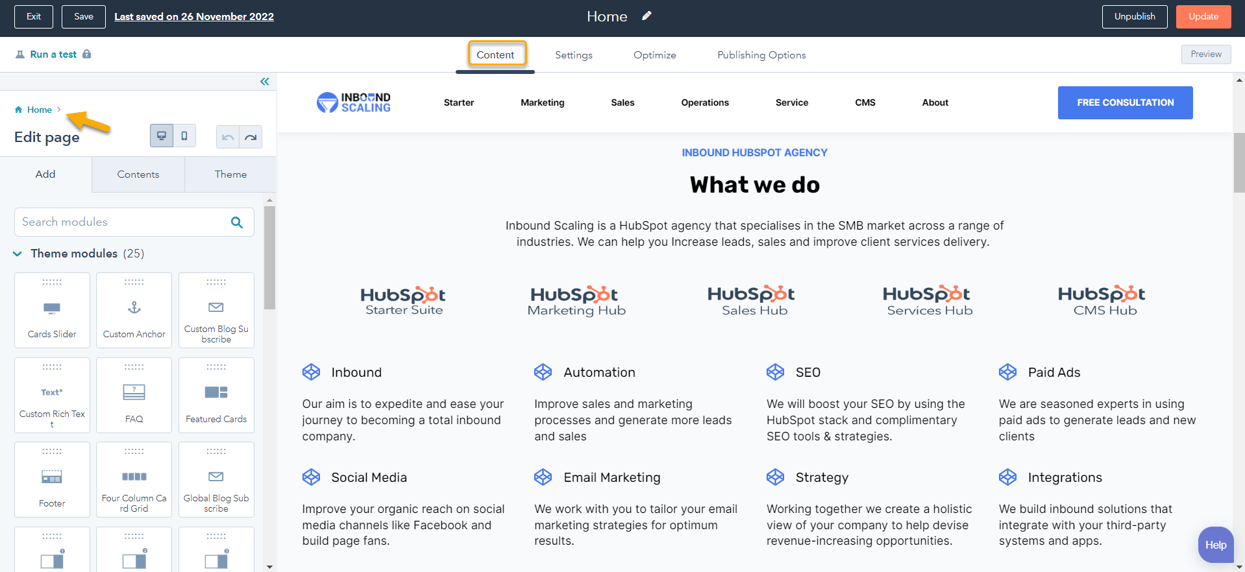Click the Inbound feature icon
Viewport: 1245px width, 572px height.
point(311,372)
